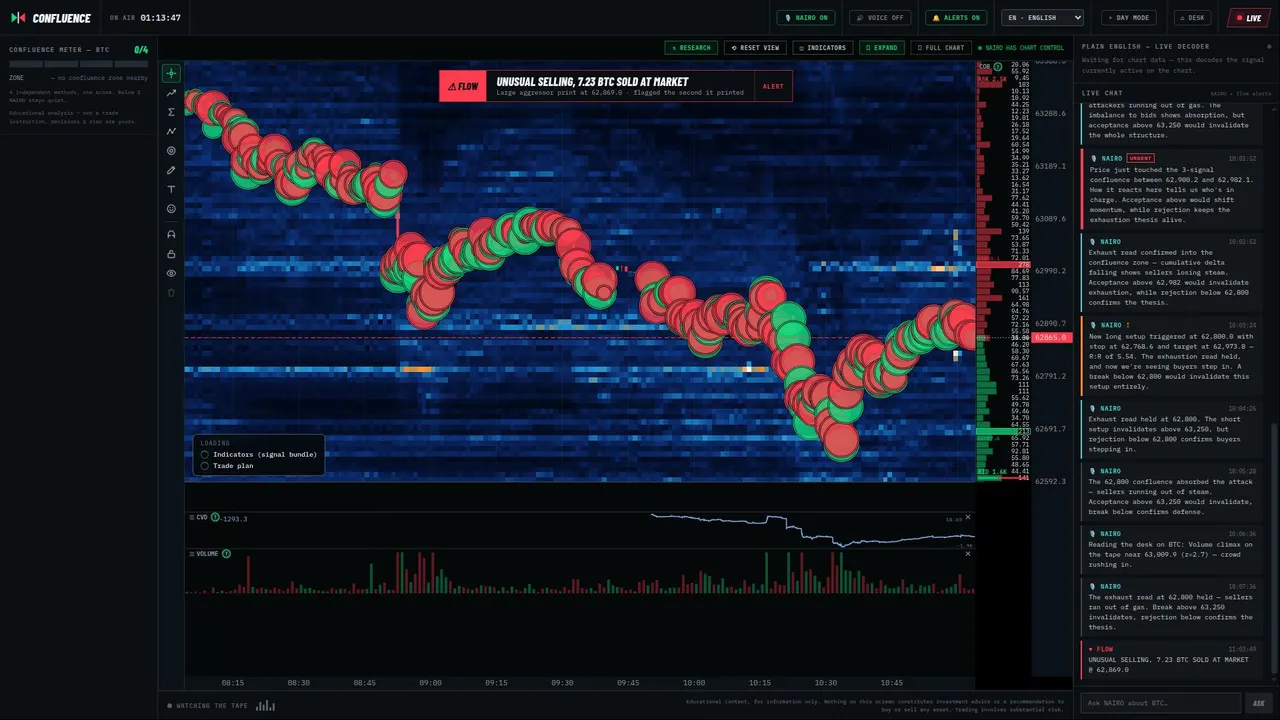Viewport: 1280px width, 720px height.
Task: Click the WATCHING THE TAPE status
Action: pyautogui.click(x=209, y=705)
